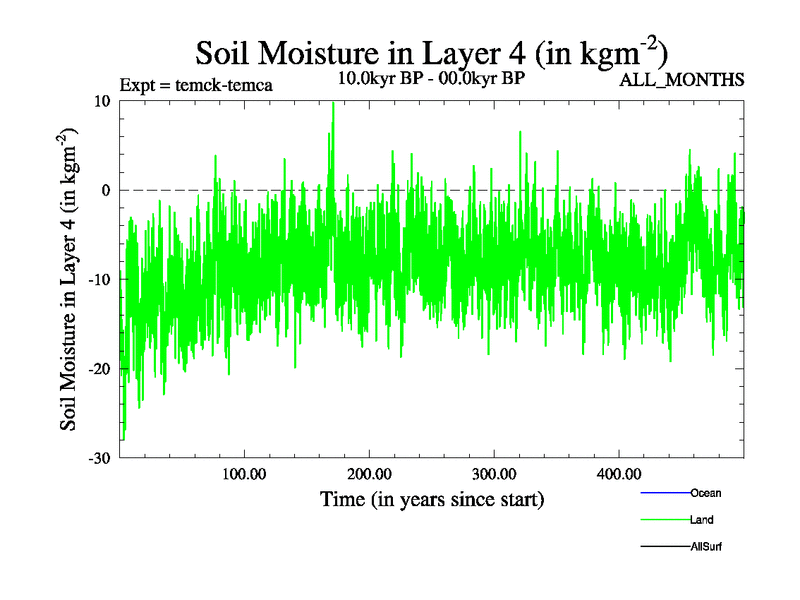Click the 300.00 x-axis tick label
The height and width of the screenshot is (600, 800).
[494, 472]
